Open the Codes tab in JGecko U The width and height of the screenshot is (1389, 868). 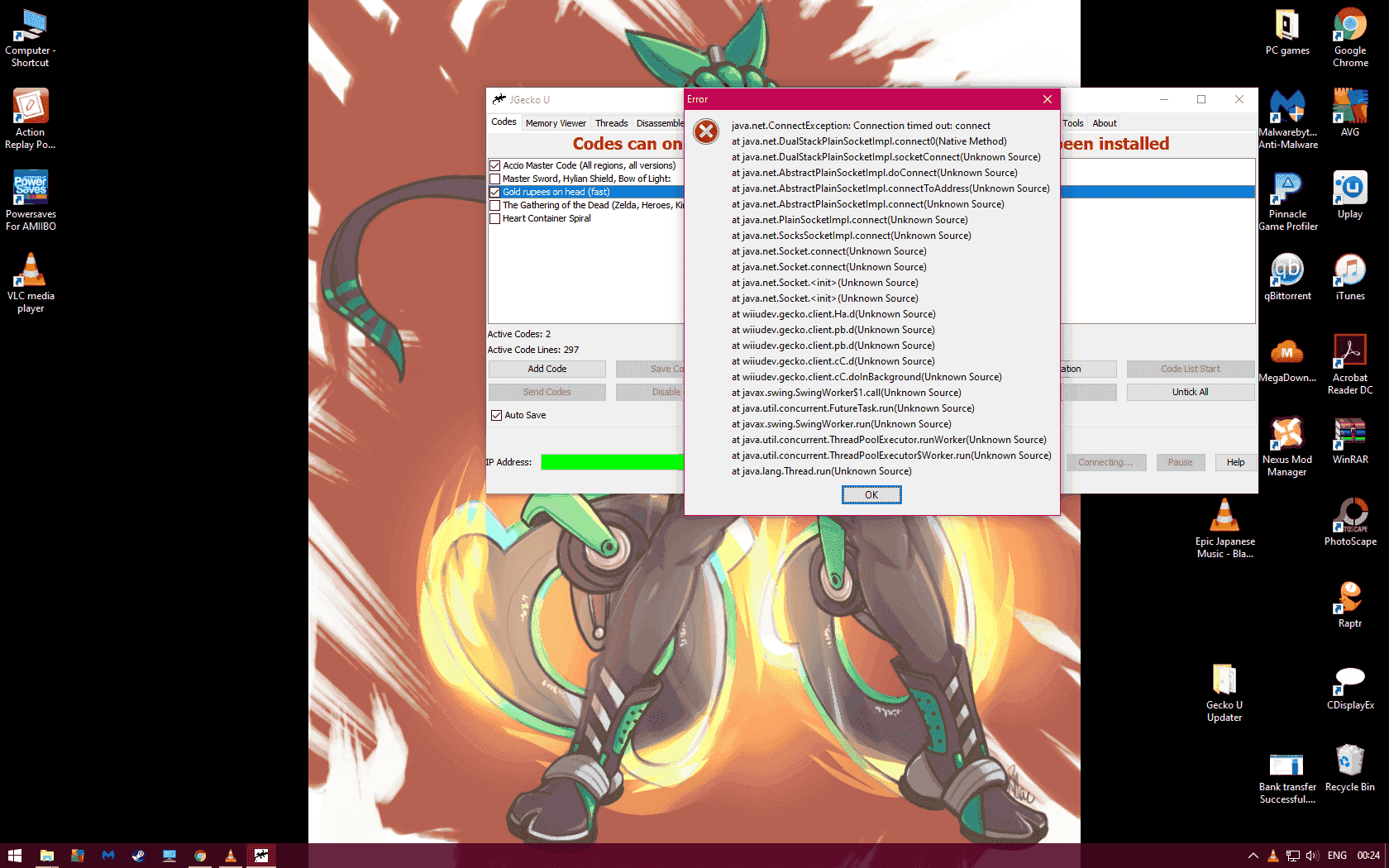(504, 122)
